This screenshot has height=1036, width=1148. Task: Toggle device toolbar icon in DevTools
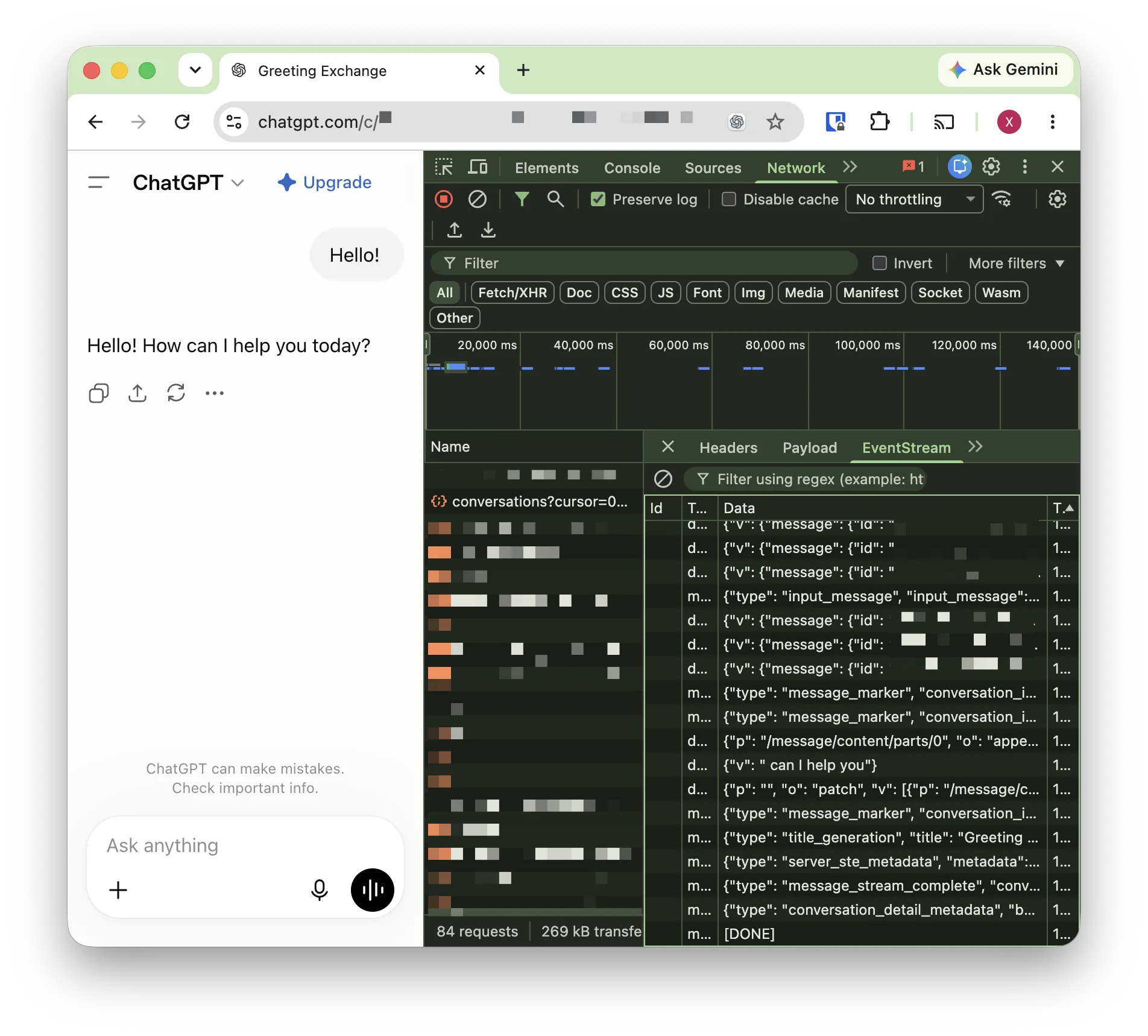[x=478, y=167]
